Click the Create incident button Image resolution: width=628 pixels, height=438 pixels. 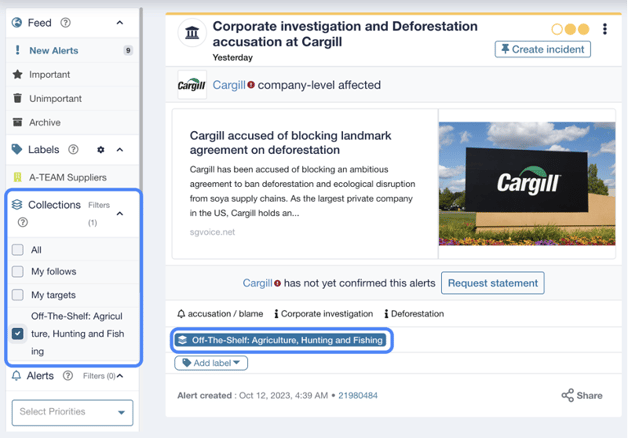pyautogui.click(x=543, y=49)
